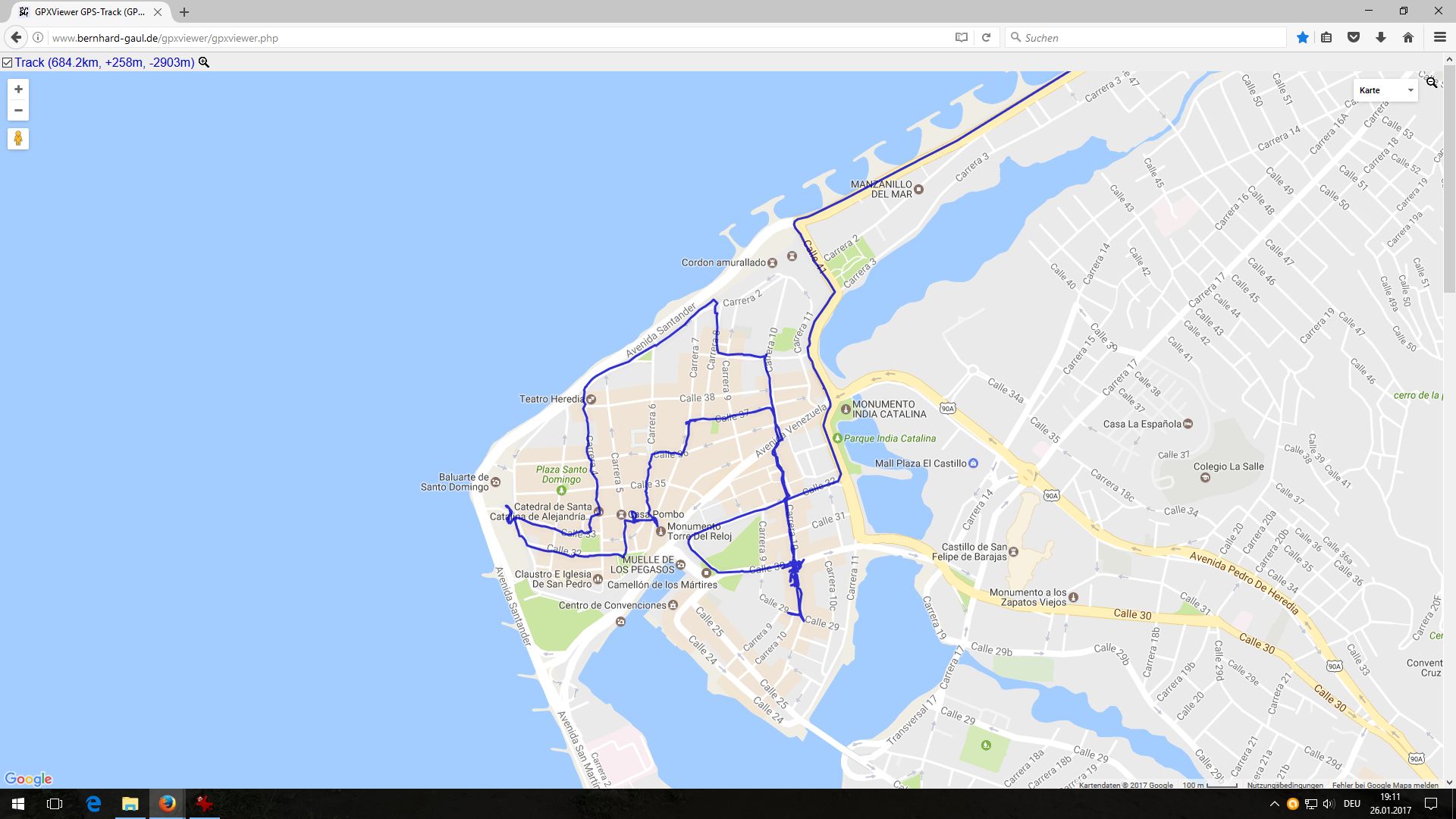The image size is (1456, 819).
Task: Select the Street View pegman icon
Action: 18,139
